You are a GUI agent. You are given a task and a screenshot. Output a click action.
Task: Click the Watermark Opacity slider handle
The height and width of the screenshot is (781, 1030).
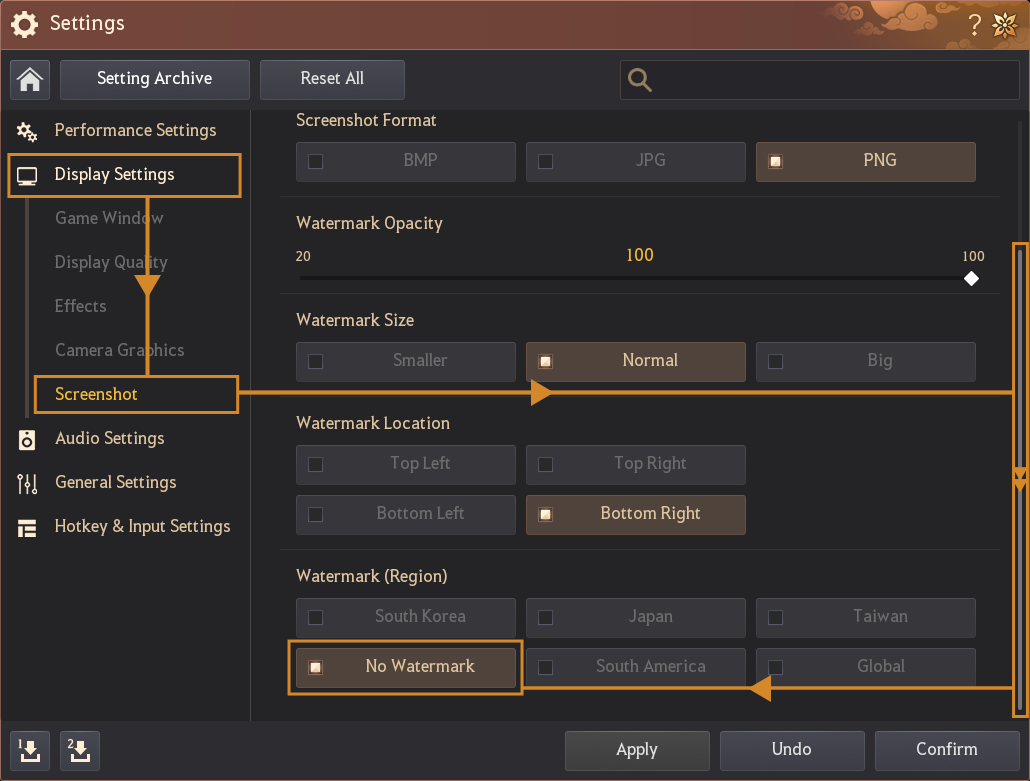(971, 278)
